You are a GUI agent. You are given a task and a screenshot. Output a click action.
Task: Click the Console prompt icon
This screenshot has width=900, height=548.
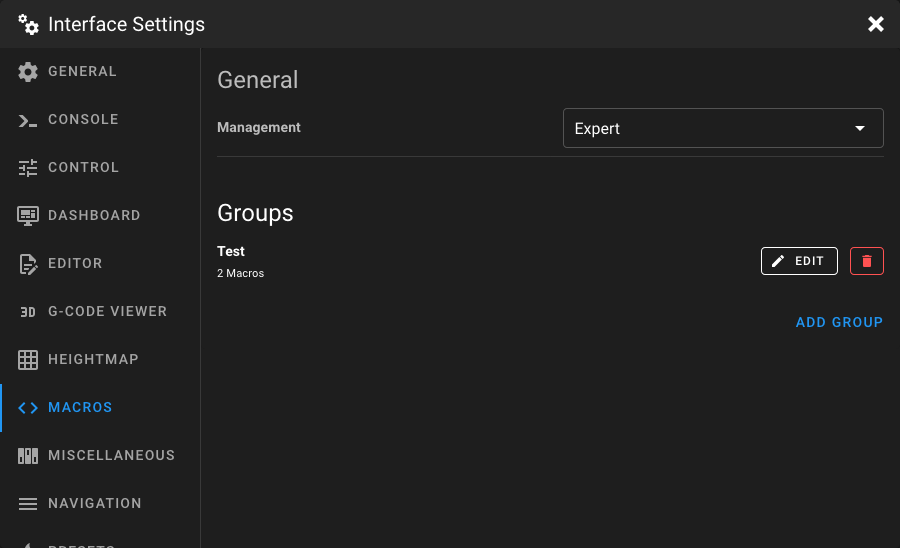28,120
